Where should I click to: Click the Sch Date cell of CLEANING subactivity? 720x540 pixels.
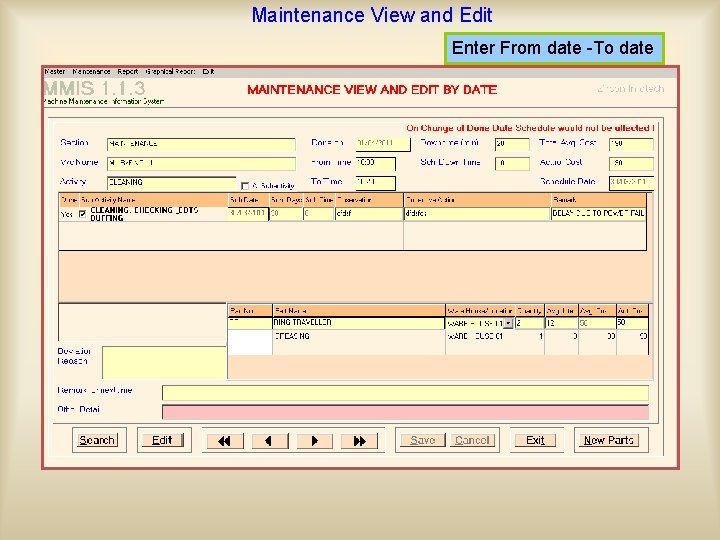click(248, 214)
